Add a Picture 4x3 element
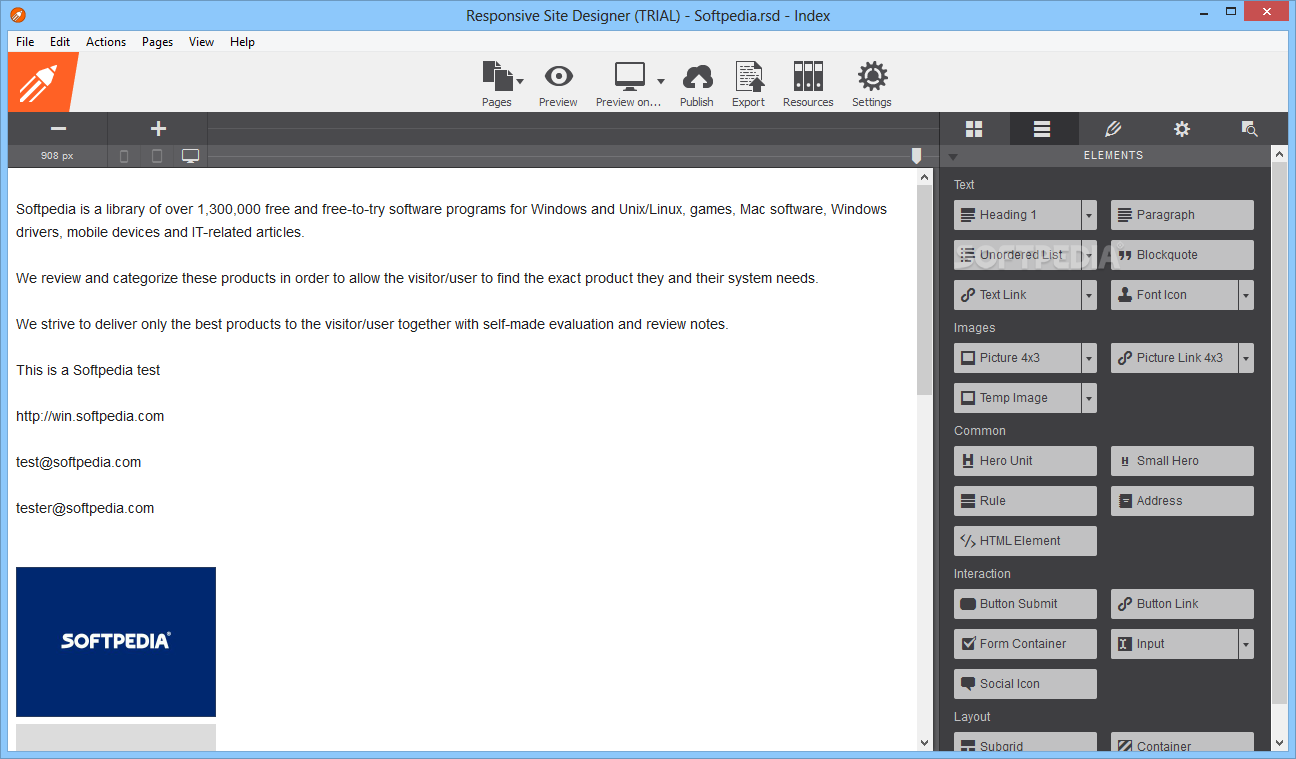The height and width of the screenshot is (759, 1296). 1017,358
